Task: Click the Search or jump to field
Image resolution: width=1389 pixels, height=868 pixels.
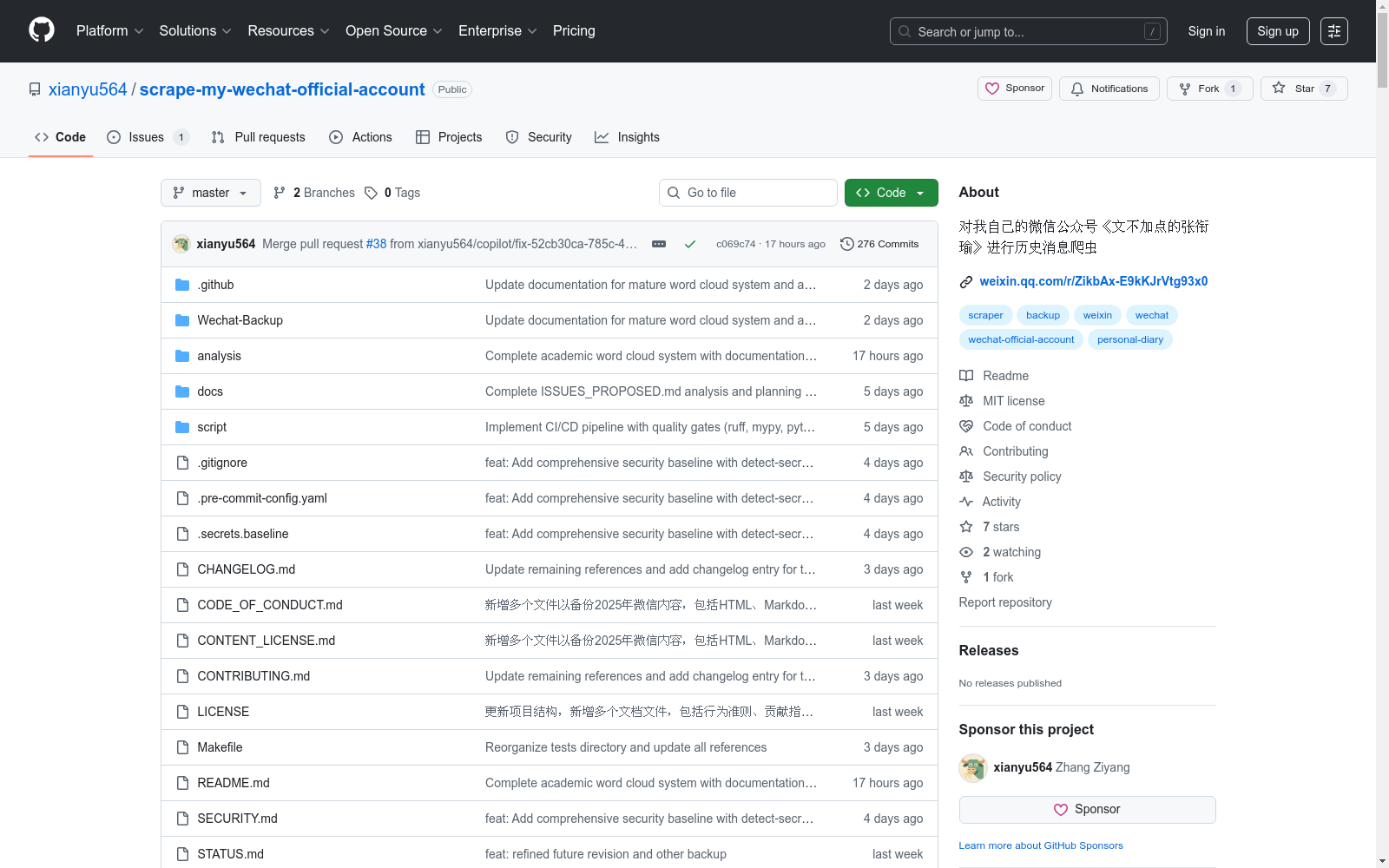Action: [1029, 31]
